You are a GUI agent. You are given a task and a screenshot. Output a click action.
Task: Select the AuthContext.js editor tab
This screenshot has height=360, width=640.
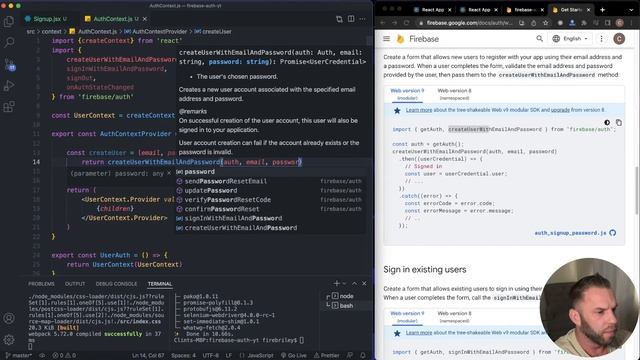[112, 19]
